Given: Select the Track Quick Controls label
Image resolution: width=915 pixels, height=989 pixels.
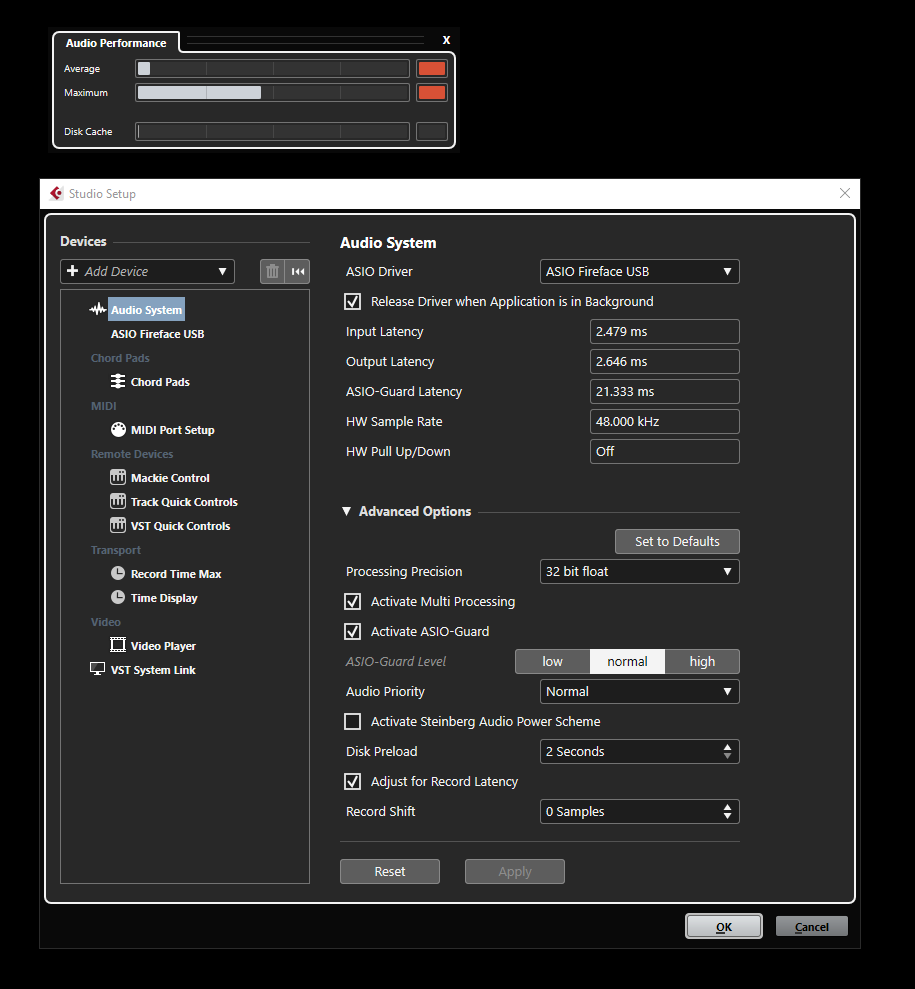Looking at the screenshot, I should pos(184,501).
